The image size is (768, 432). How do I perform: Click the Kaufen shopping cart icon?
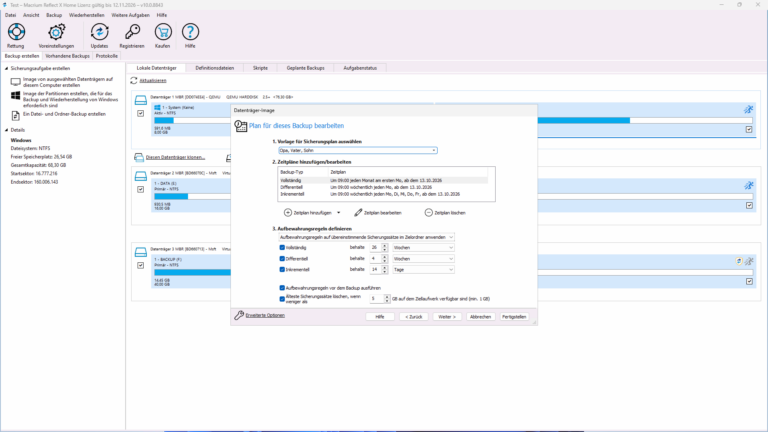click(163, 32)
